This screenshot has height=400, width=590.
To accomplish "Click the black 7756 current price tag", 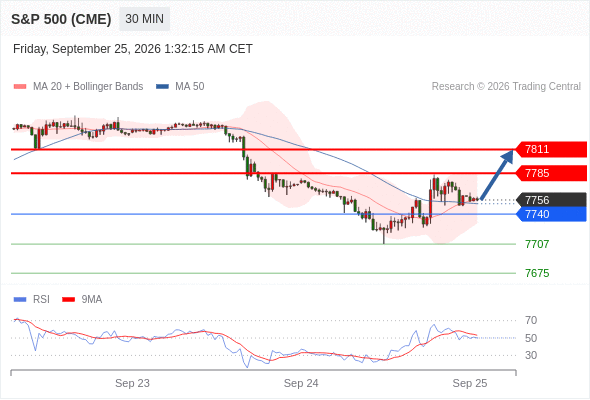I will pyautogui.click(x=551, y=200).
